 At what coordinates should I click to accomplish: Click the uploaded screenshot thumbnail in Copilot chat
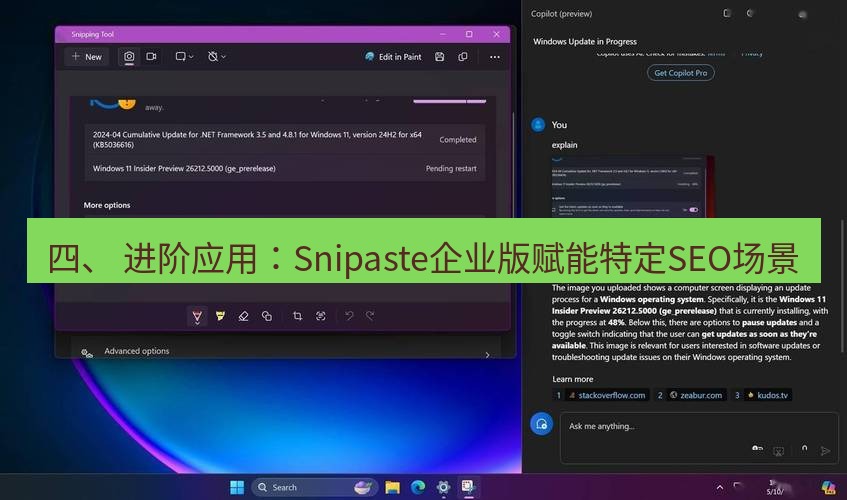coord(633,187)
